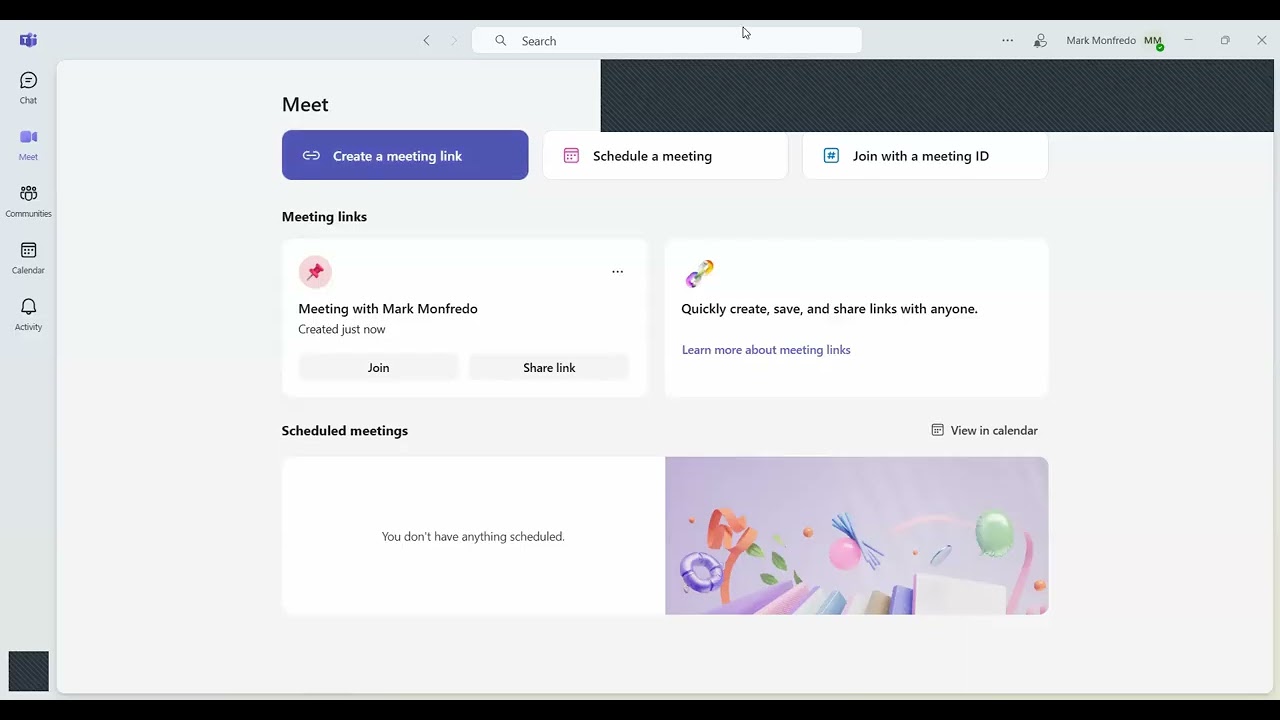Open the Activity bell in sidebar

[28, 315]
